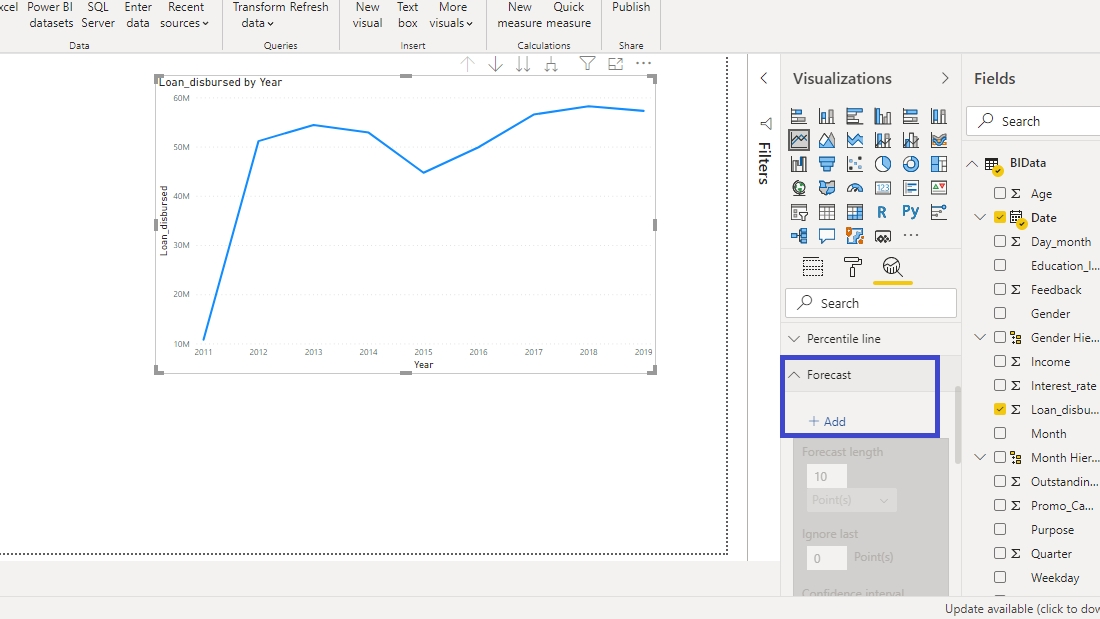Click the Fields pane search box
The image size is (1100, 619).
(1035, 121)
